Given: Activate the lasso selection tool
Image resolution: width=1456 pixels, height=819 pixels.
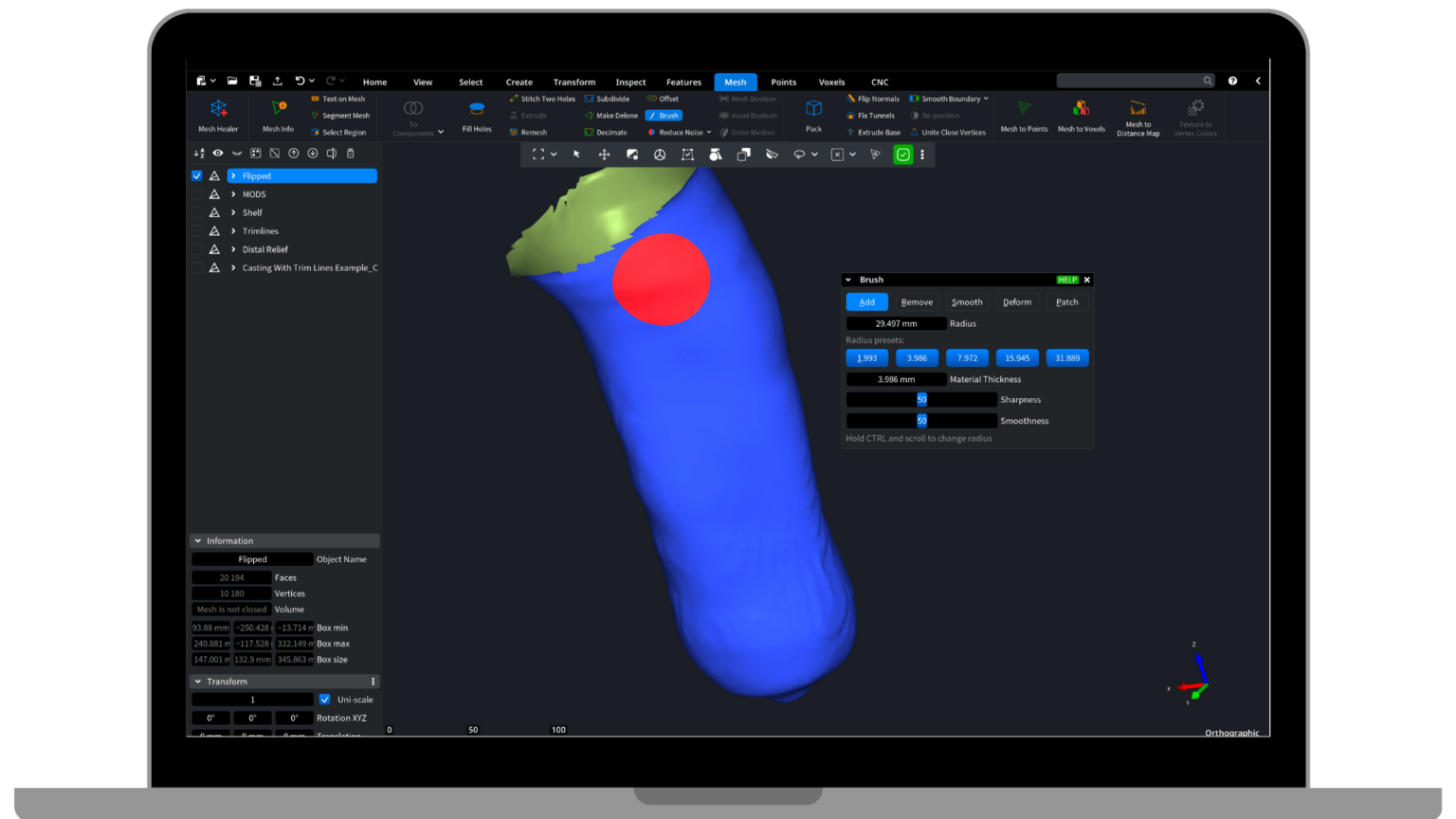Looking at the screenshot, I should (798, 154).
